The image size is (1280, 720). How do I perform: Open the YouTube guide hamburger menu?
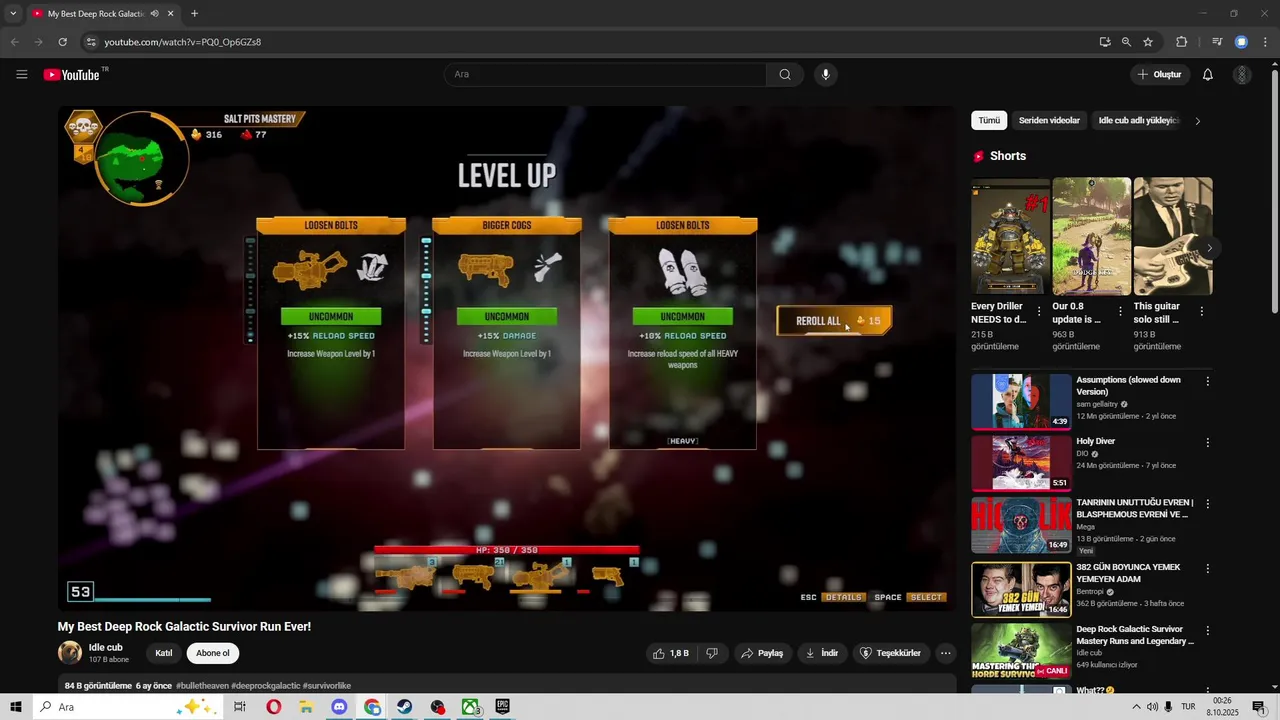coord(22,74)
